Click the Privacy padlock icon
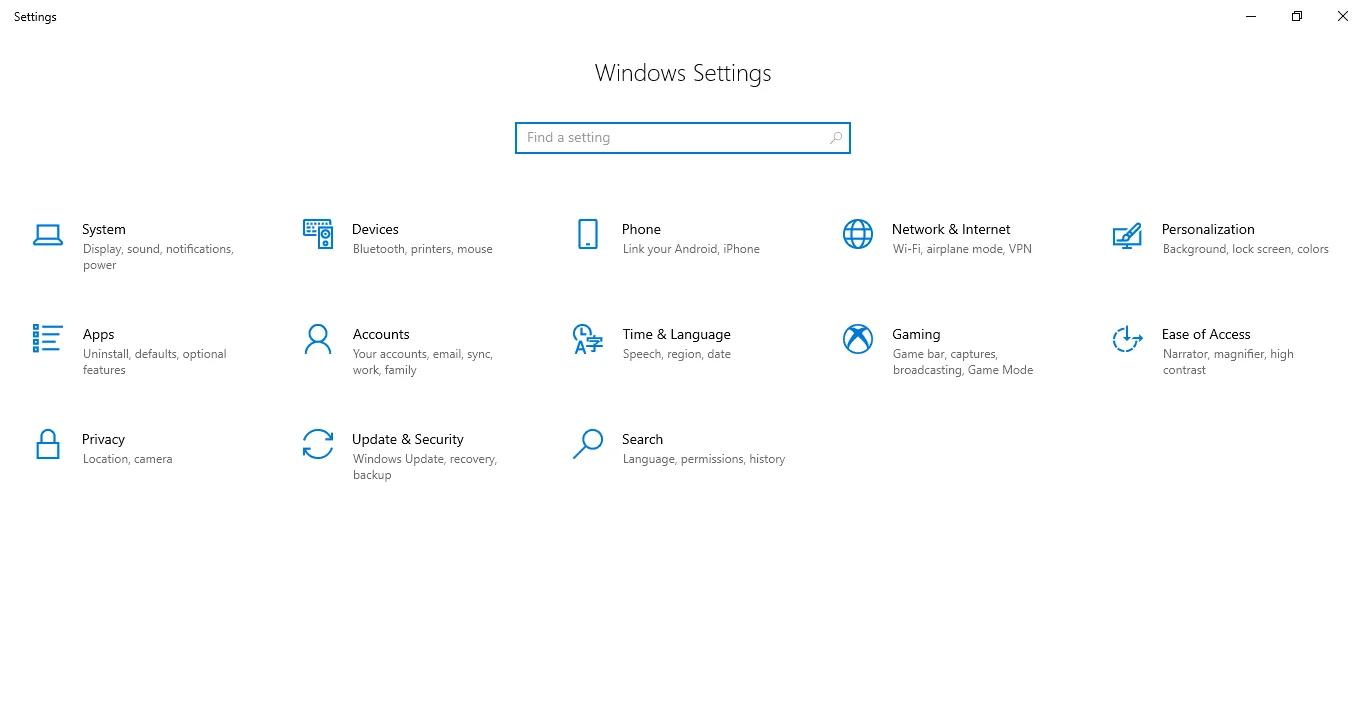The width and height of the screenshot is (1366, 728). tap(47, 445)
